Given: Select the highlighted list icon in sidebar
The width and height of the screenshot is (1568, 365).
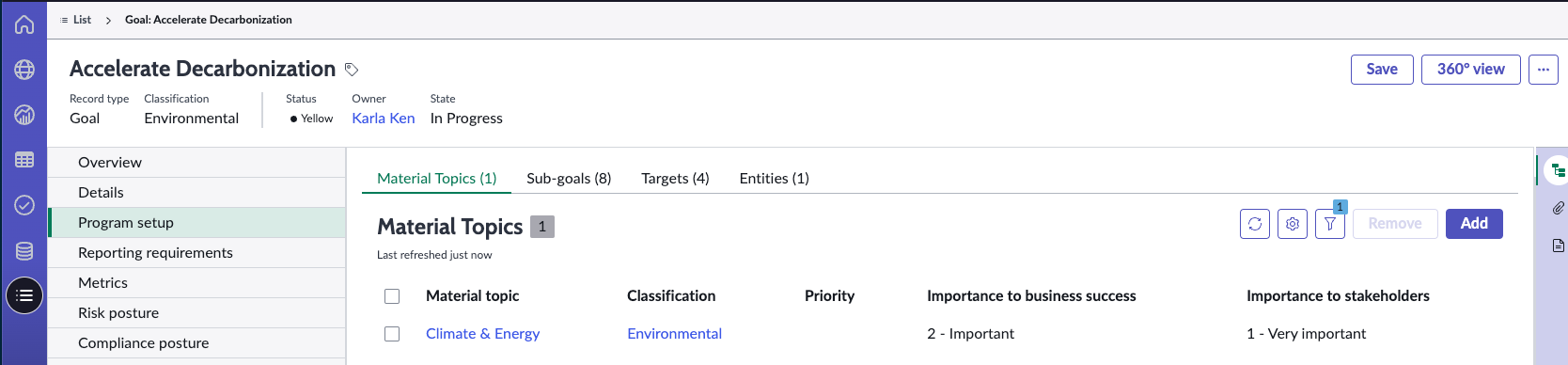Looking at the screenshot, I should (24, 295).
